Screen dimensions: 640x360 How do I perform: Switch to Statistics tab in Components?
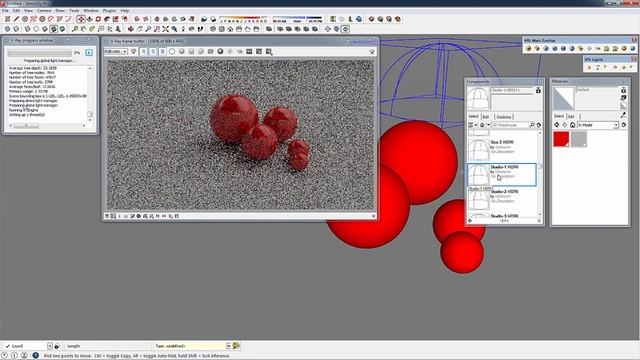pos(504,117)
